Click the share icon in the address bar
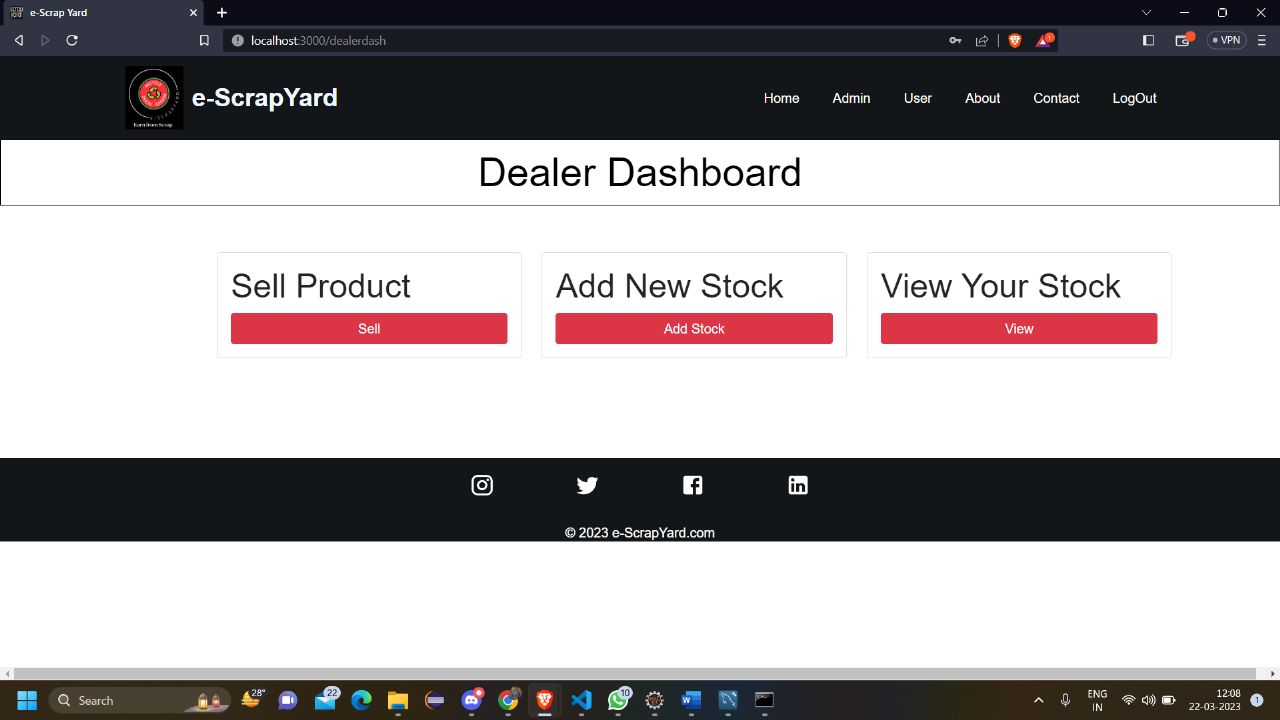 point(982,40)
